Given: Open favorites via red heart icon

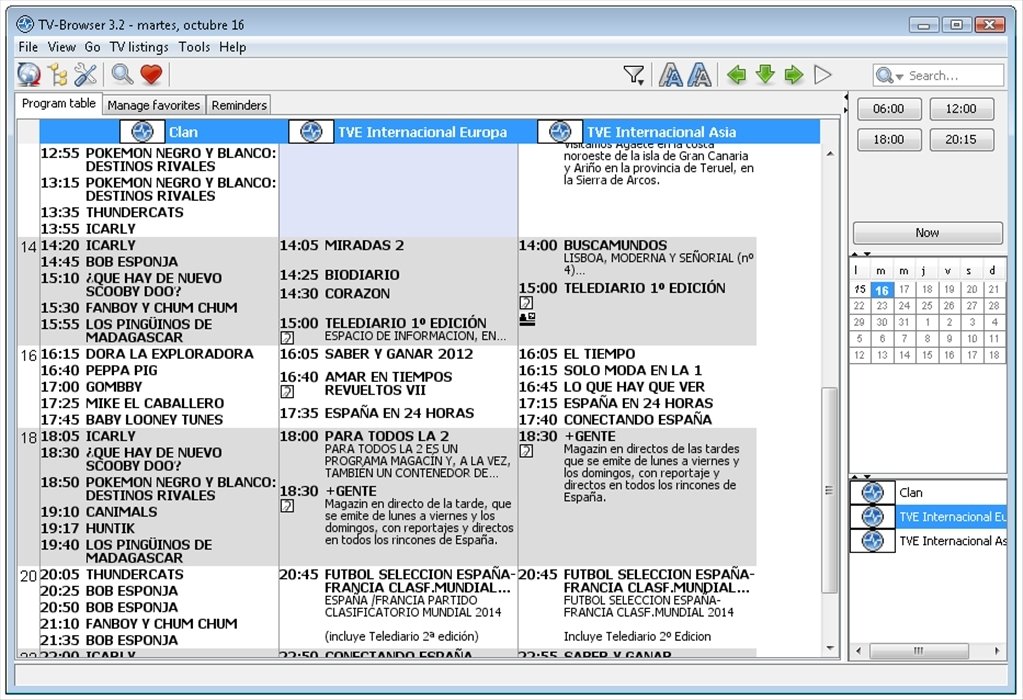Looking at the screenshot, I should (151, 75).
